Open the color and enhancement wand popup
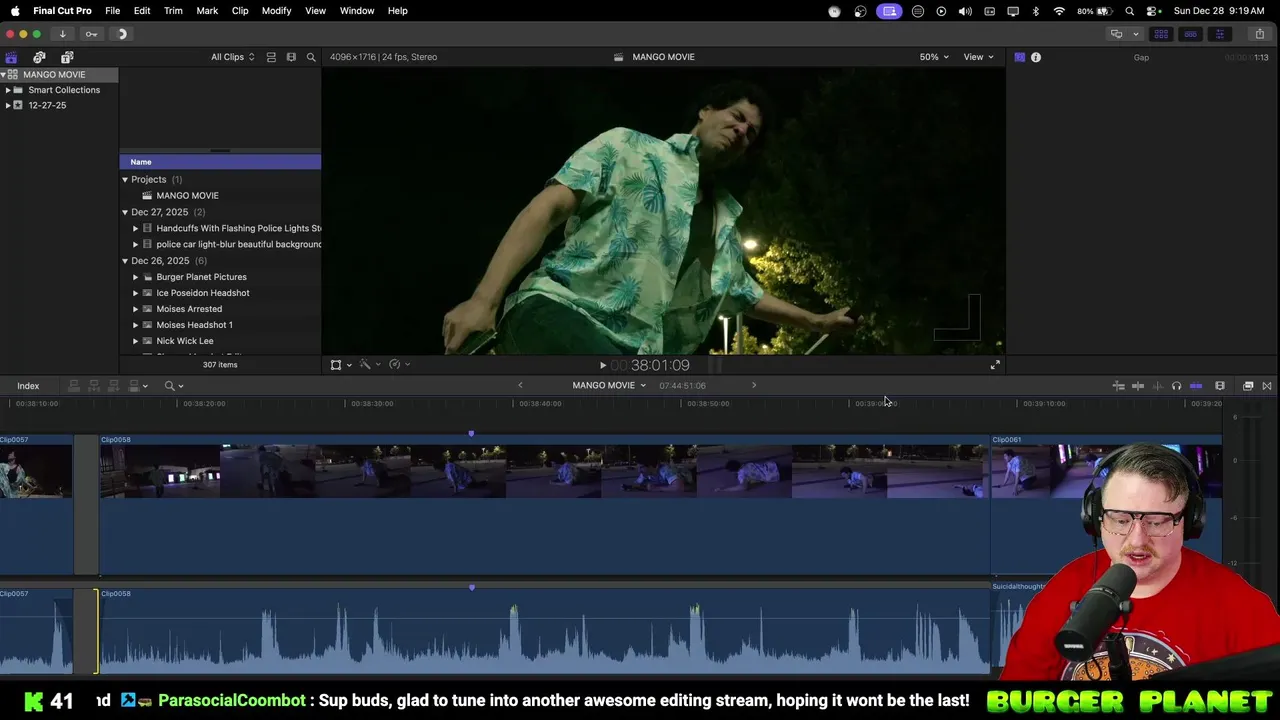 click(369, 365)
